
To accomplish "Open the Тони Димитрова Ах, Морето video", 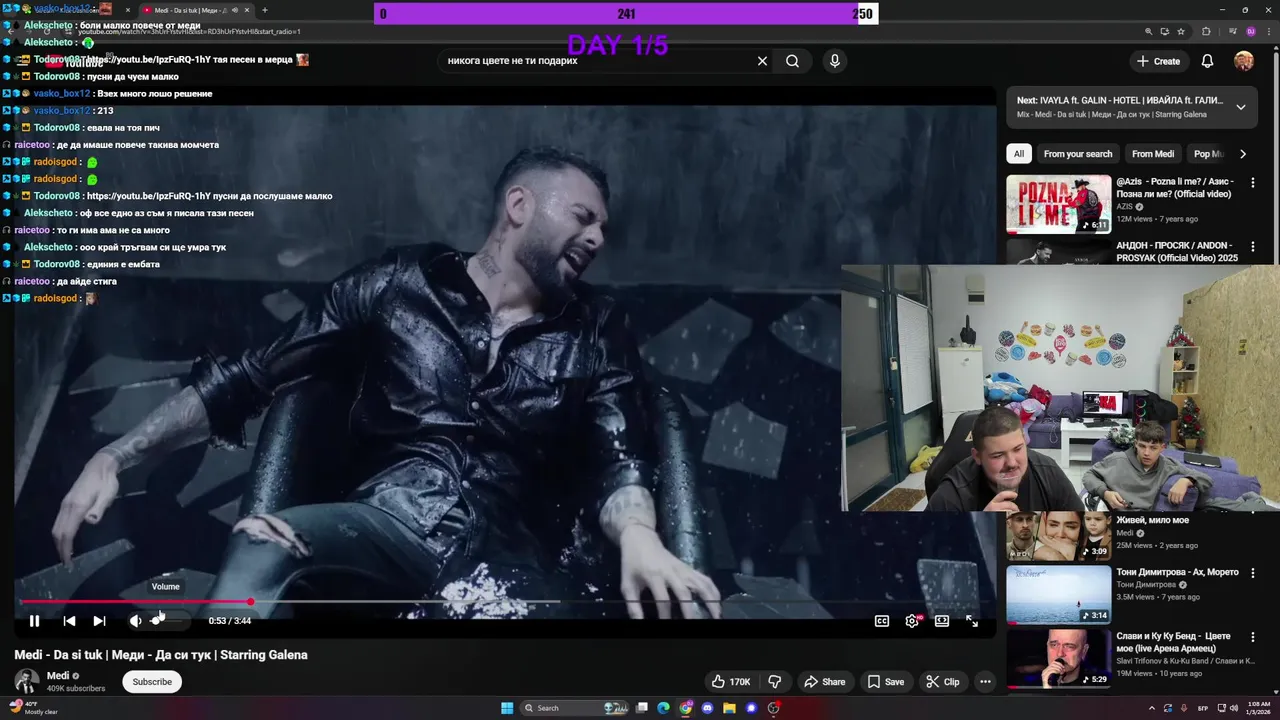I will pos(1177,572).
